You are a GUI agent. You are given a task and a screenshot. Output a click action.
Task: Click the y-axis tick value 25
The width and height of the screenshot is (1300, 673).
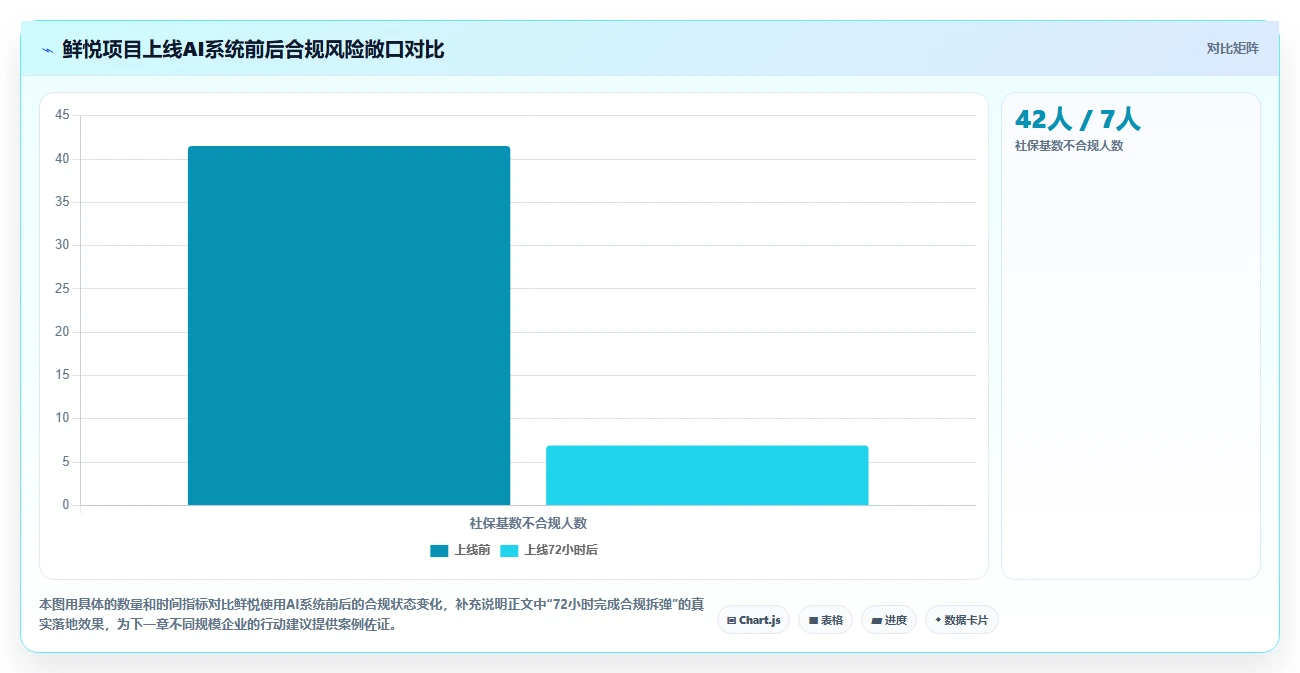coord(62,289)
